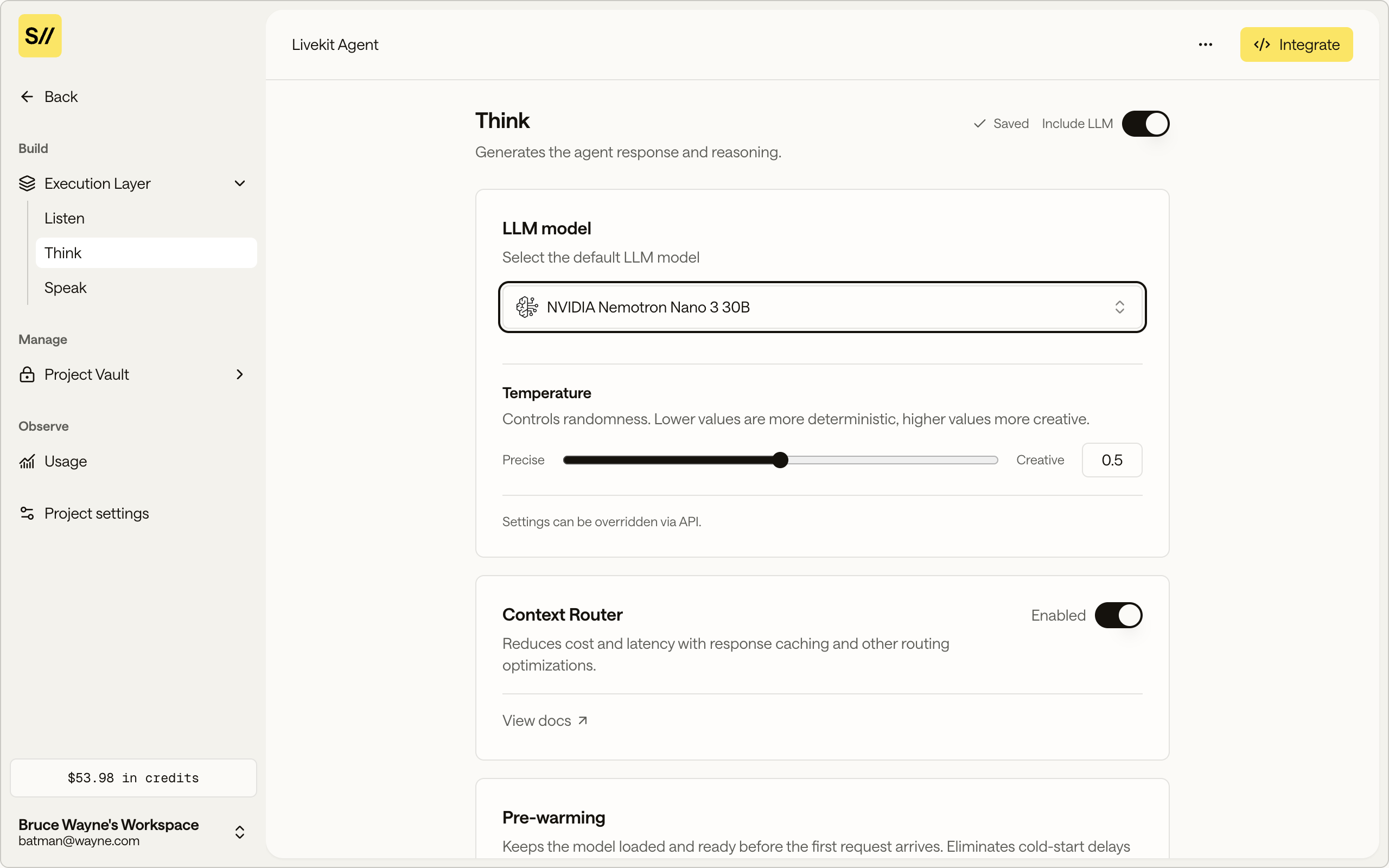Open Project settings
The width and height of the screenshot is (1389, 868).
133,513
